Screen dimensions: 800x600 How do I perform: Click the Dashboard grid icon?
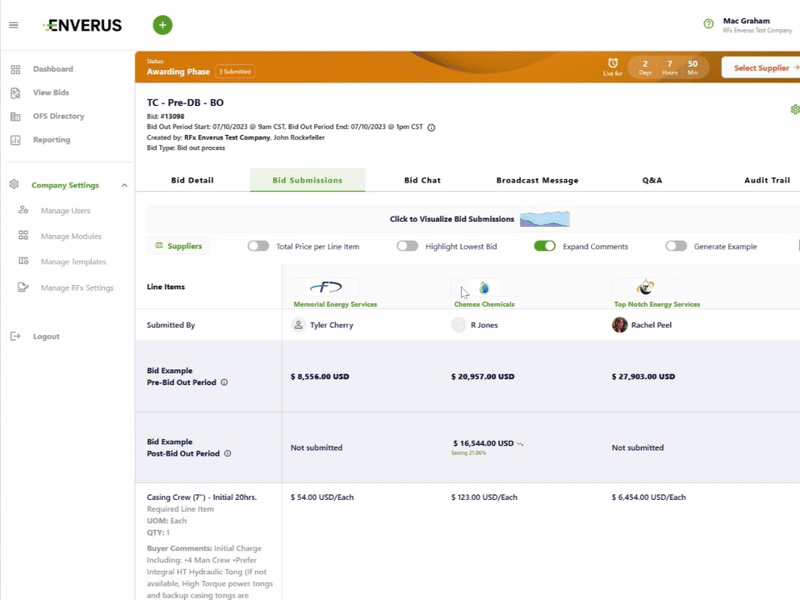pos(15,69)
